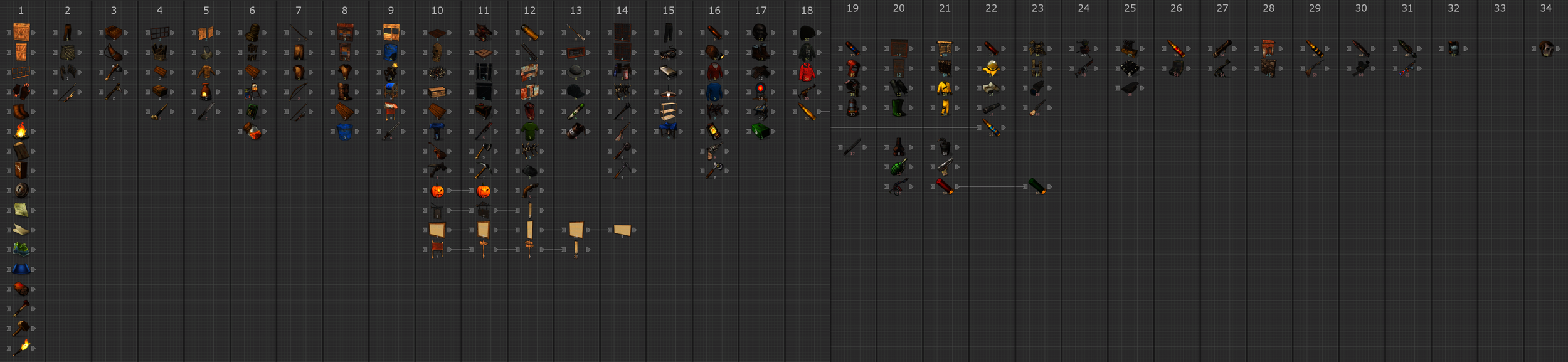The image size is (1568, 362).
Task: Select the black pants icon in column 15
Action: coord(668,33)
